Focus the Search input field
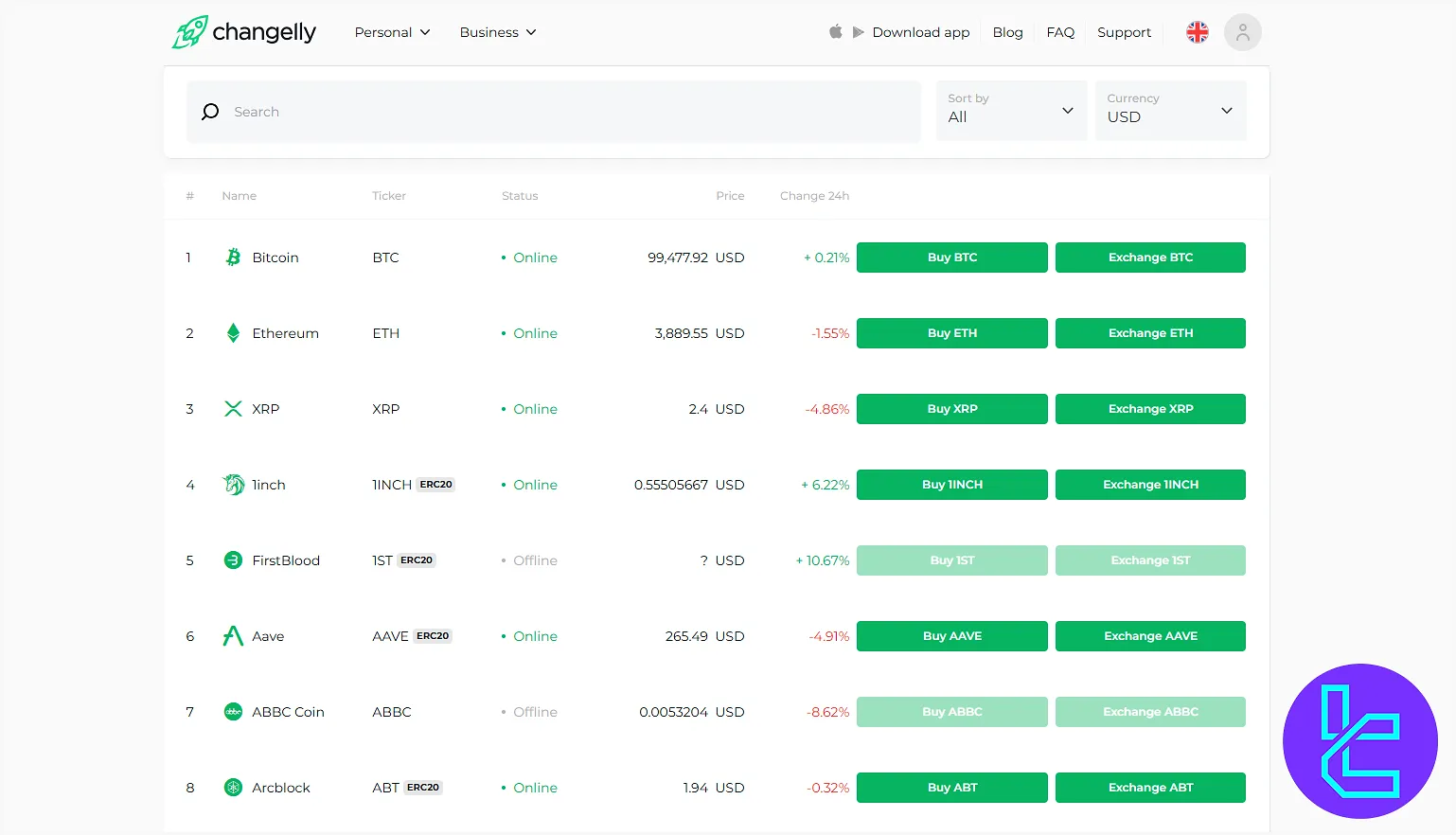Screen dimensions: 1456x835 [554, 112]
